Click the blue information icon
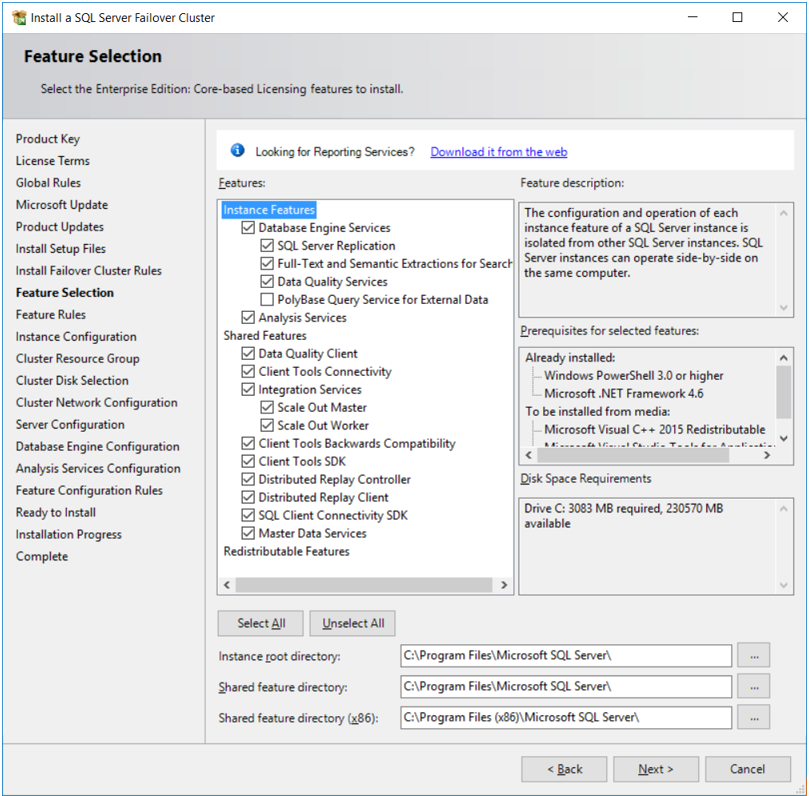This screenshot has height=796, width=809. click(x=237, y=150)
